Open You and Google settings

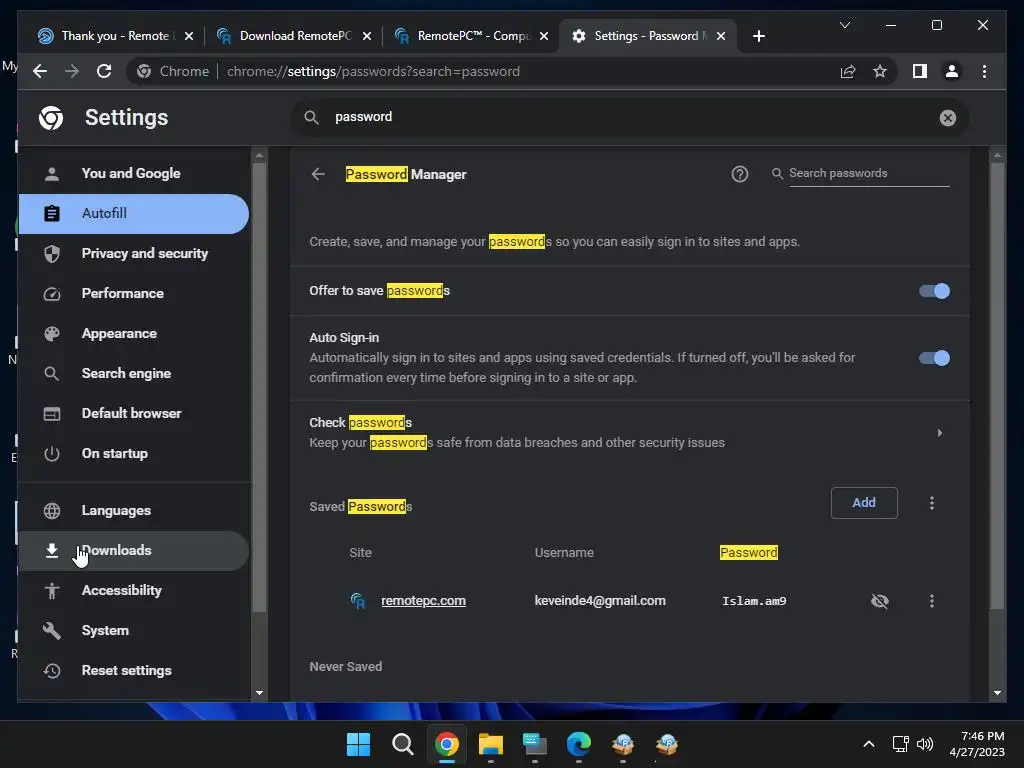[x=134, y=174]
